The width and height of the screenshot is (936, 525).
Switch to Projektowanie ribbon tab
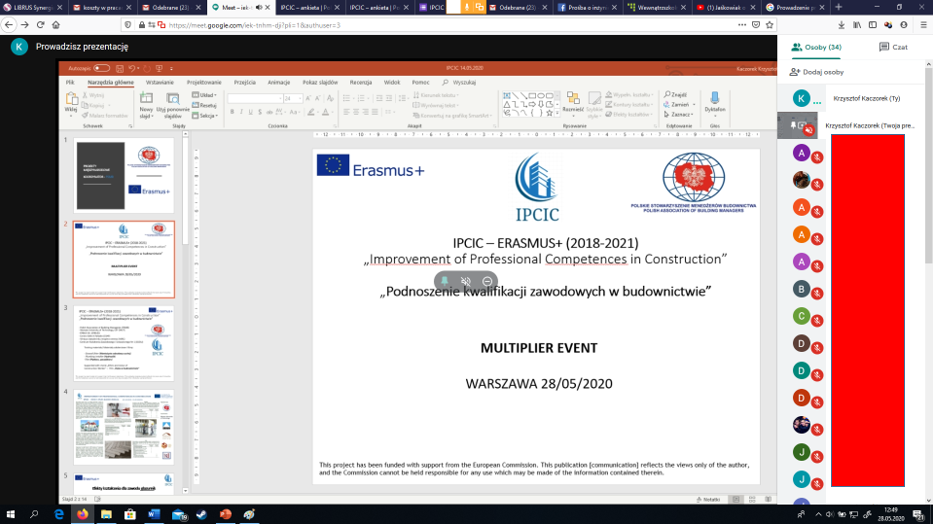tap(204, 82)
